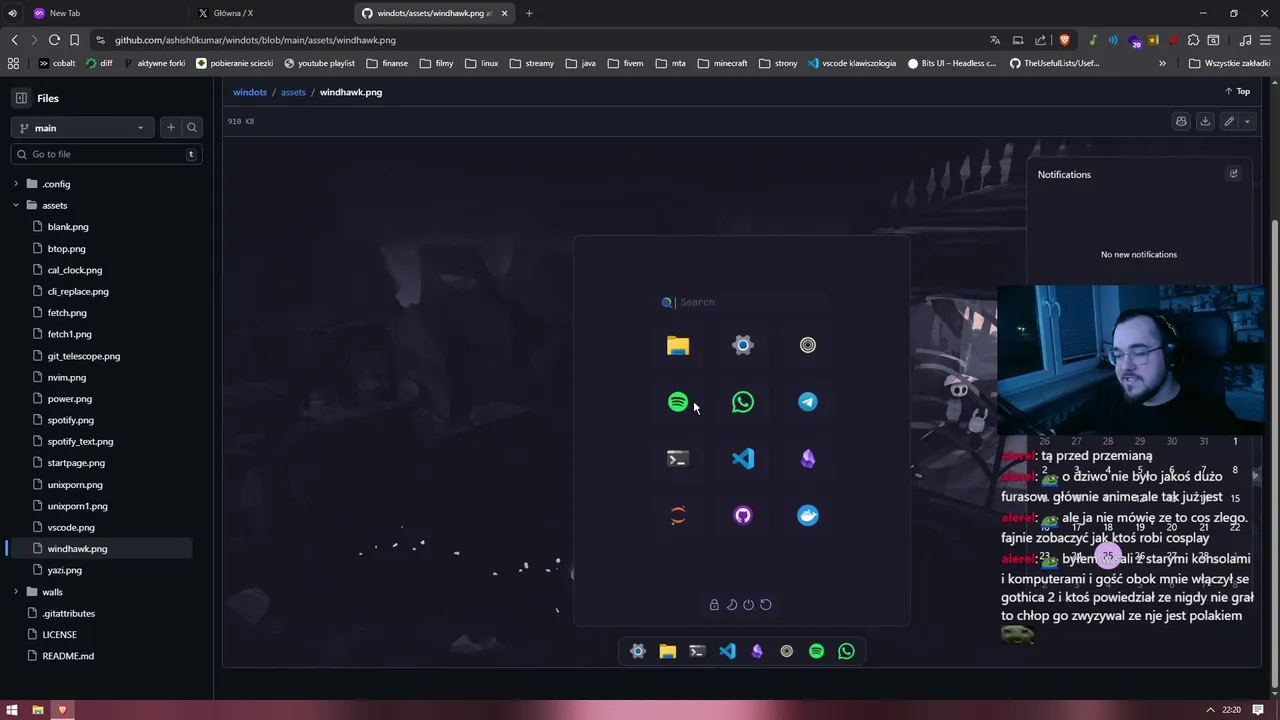Image resolution: width=1280 pixels, height=720 pixels.
Task: Open the youtube playlist bookmark
Action: pyautogui.click(x=319, y=63)
